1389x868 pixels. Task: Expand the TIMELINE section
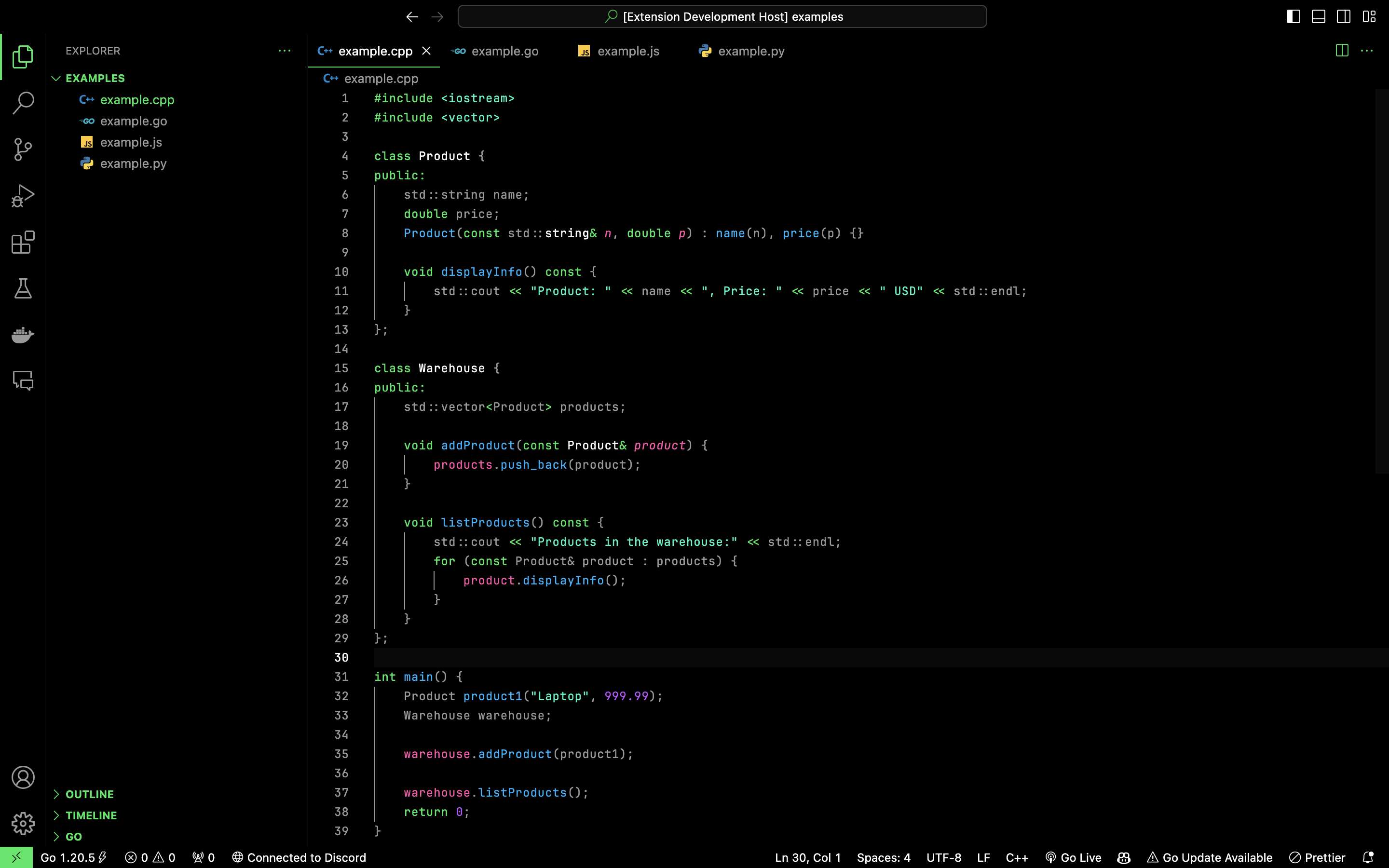[91, 815]
